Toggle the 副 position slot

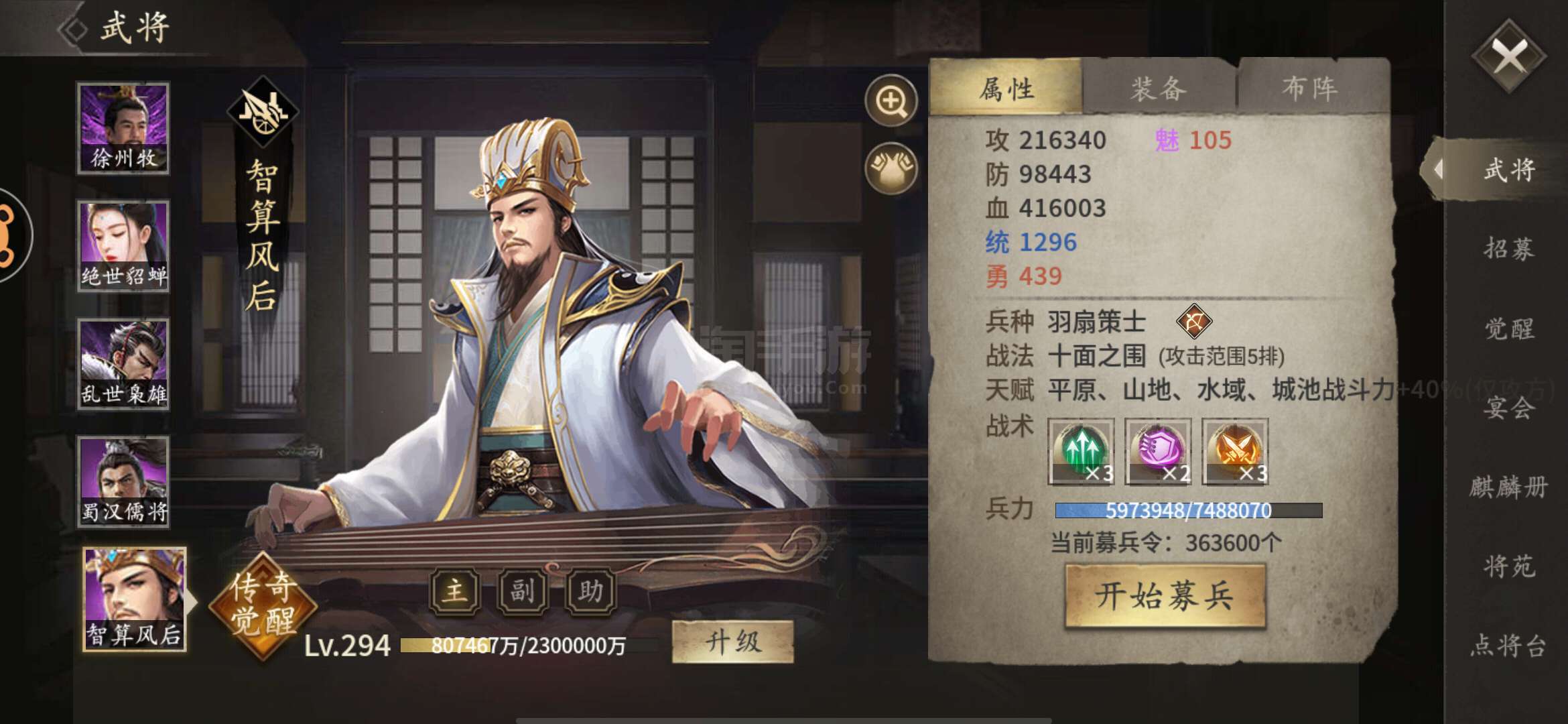click(x=523, y=591)
